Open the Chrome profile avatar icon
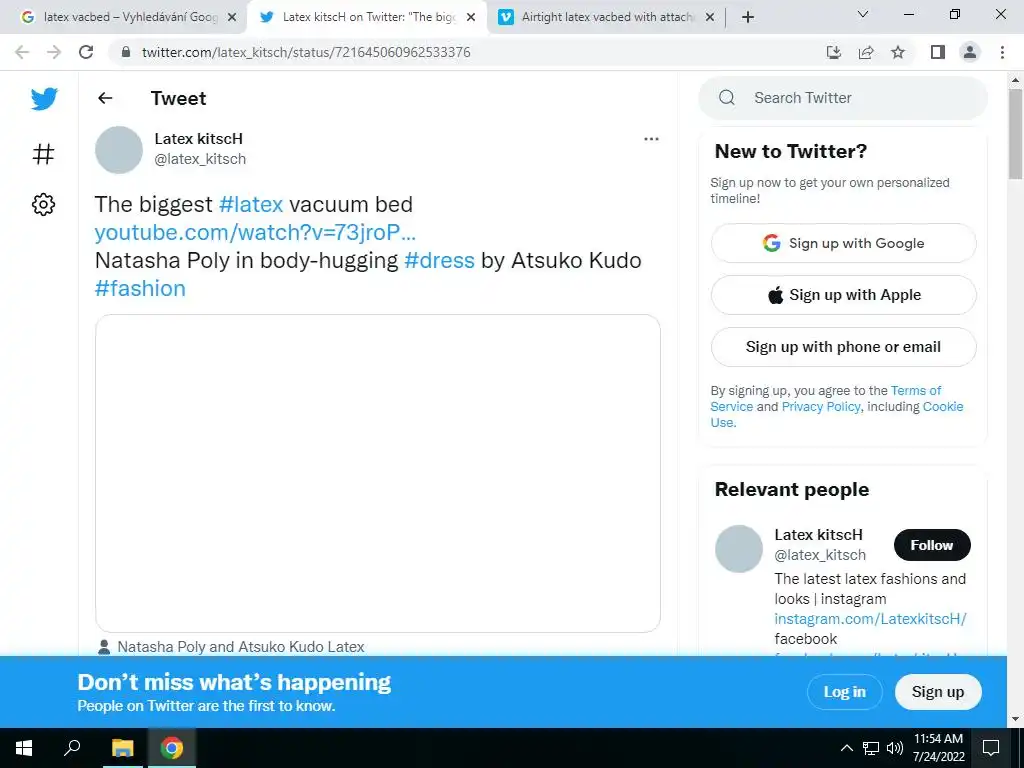1024x768 pixels. click(x=970, y=52)
